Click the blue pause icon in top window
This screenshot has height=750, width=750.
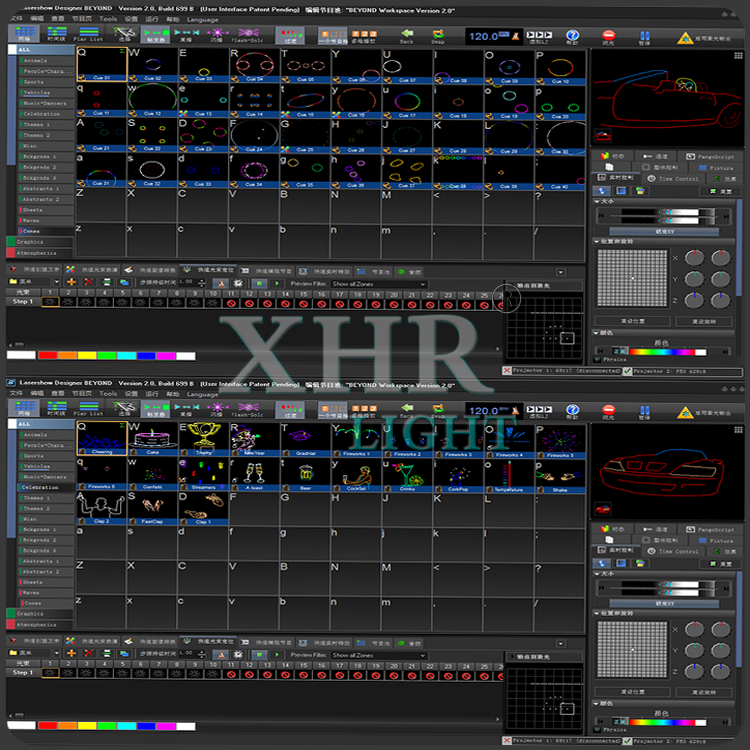click(x=644, y=36)
